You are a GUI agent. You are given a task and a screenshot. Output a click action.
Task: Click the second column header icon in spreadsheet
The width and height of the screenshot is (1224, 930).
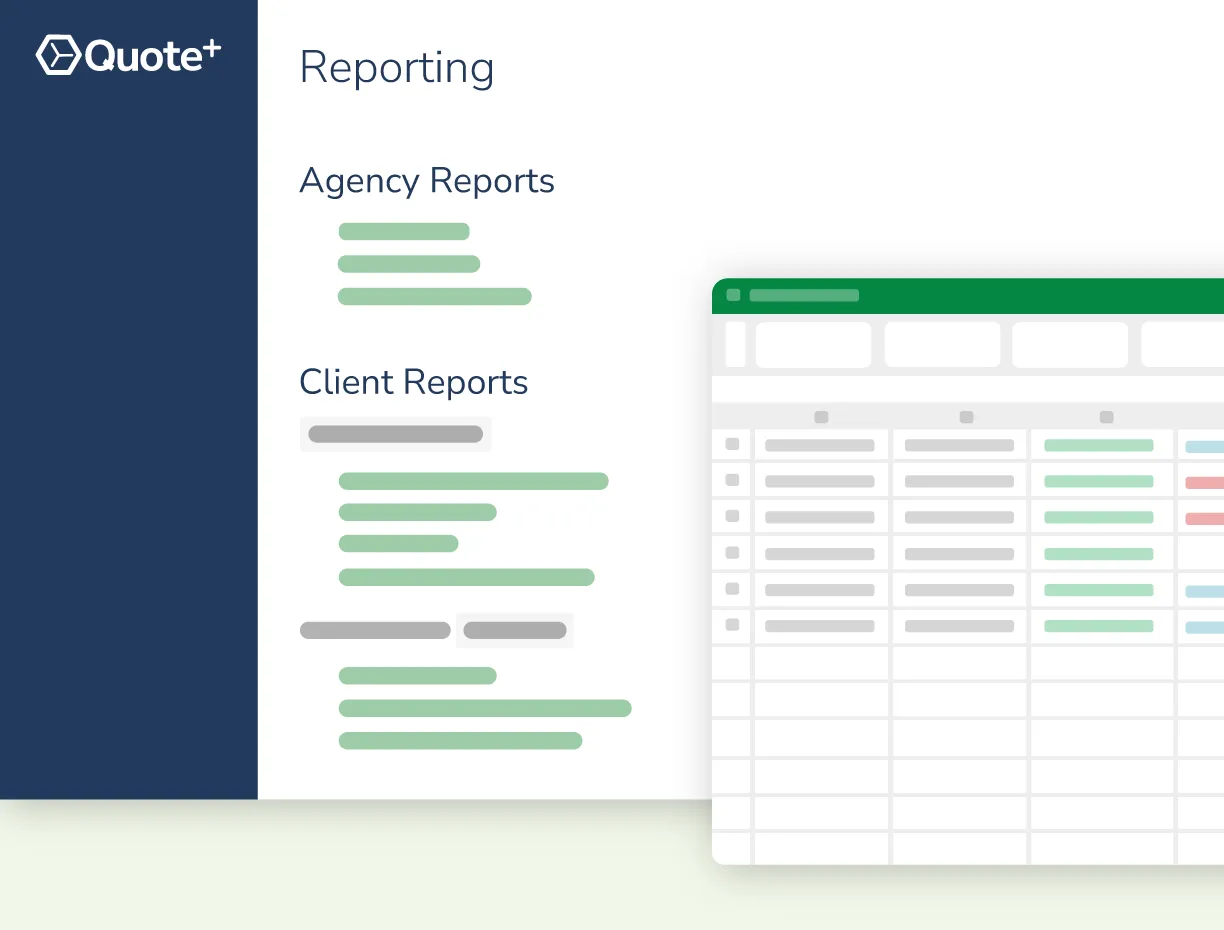tap(966, 417)
